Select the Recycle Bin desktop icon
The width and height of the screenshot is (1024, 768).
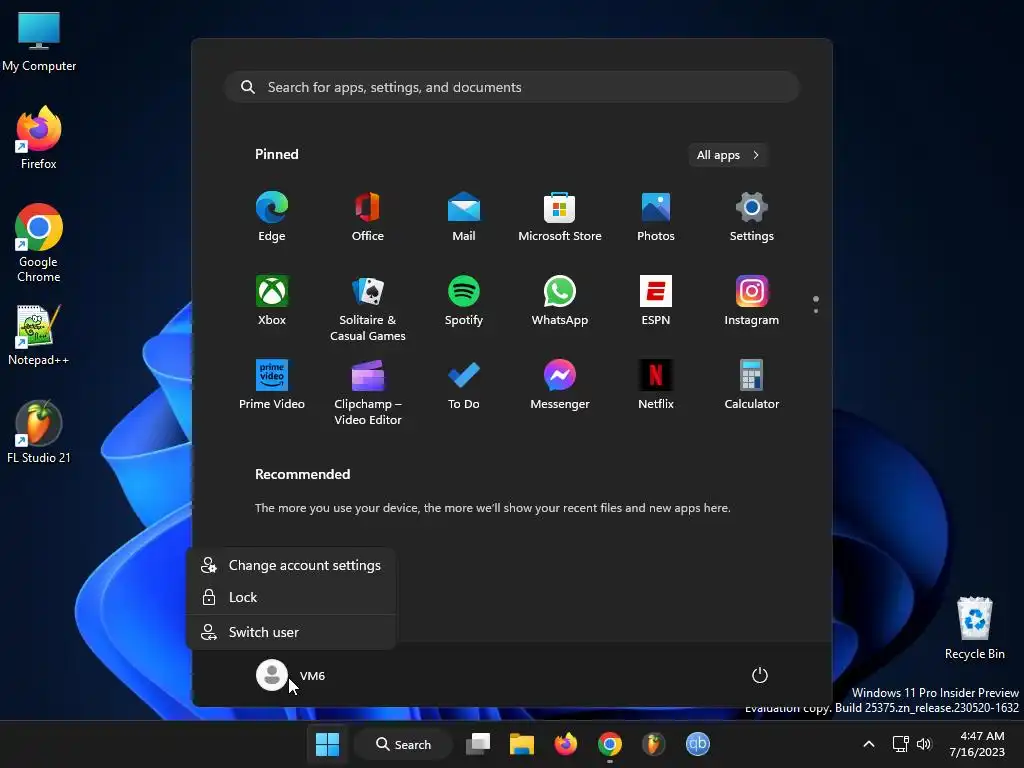coord(974,628)
